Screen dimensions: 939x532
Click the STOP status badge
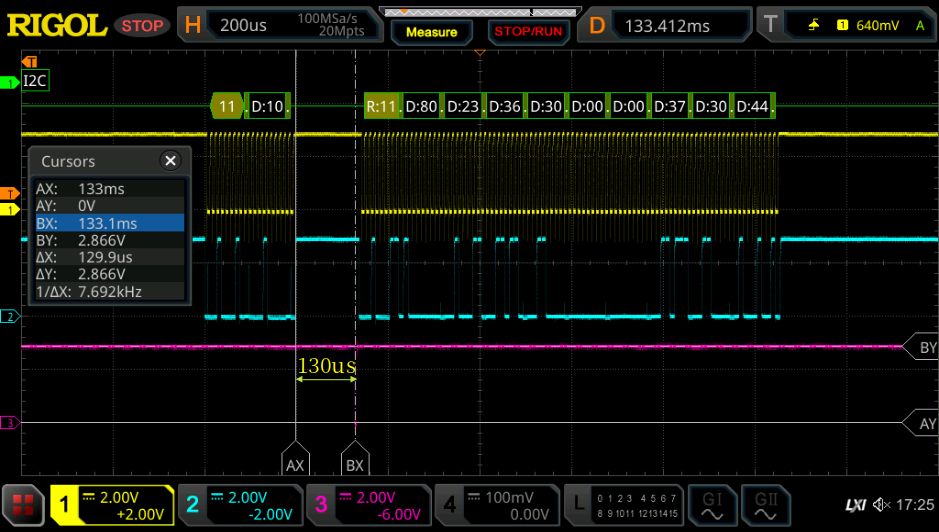click(x=143, y=26)
